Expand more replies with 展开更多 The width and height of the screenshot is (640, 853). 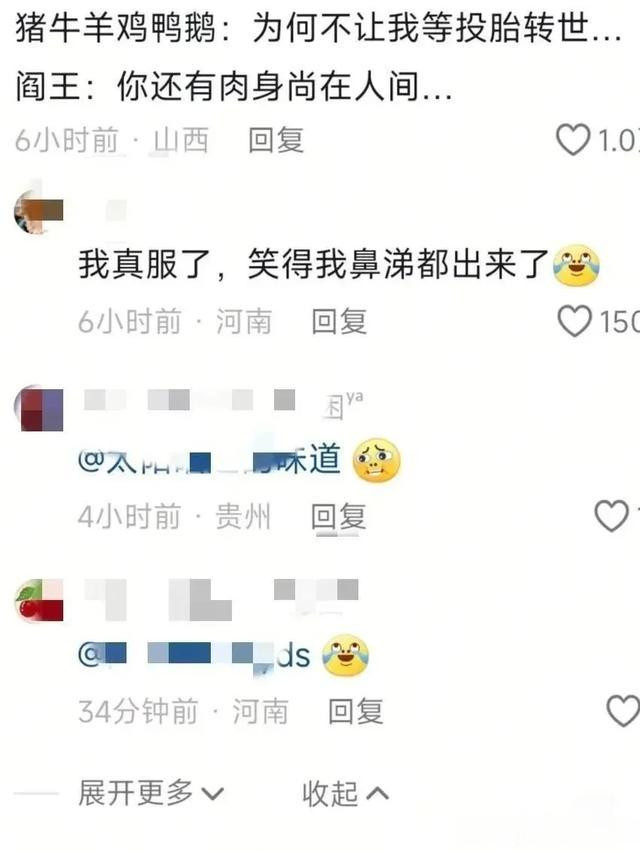[151, 793]
